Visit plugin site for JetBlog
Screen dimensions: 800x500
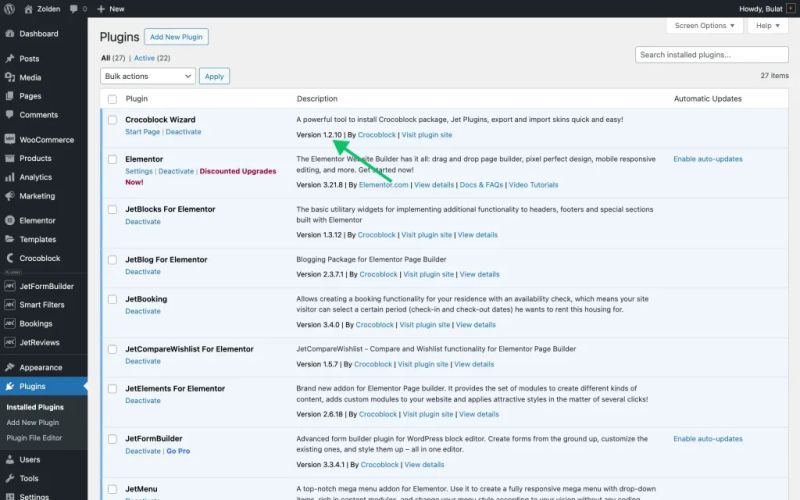[429, 274]
